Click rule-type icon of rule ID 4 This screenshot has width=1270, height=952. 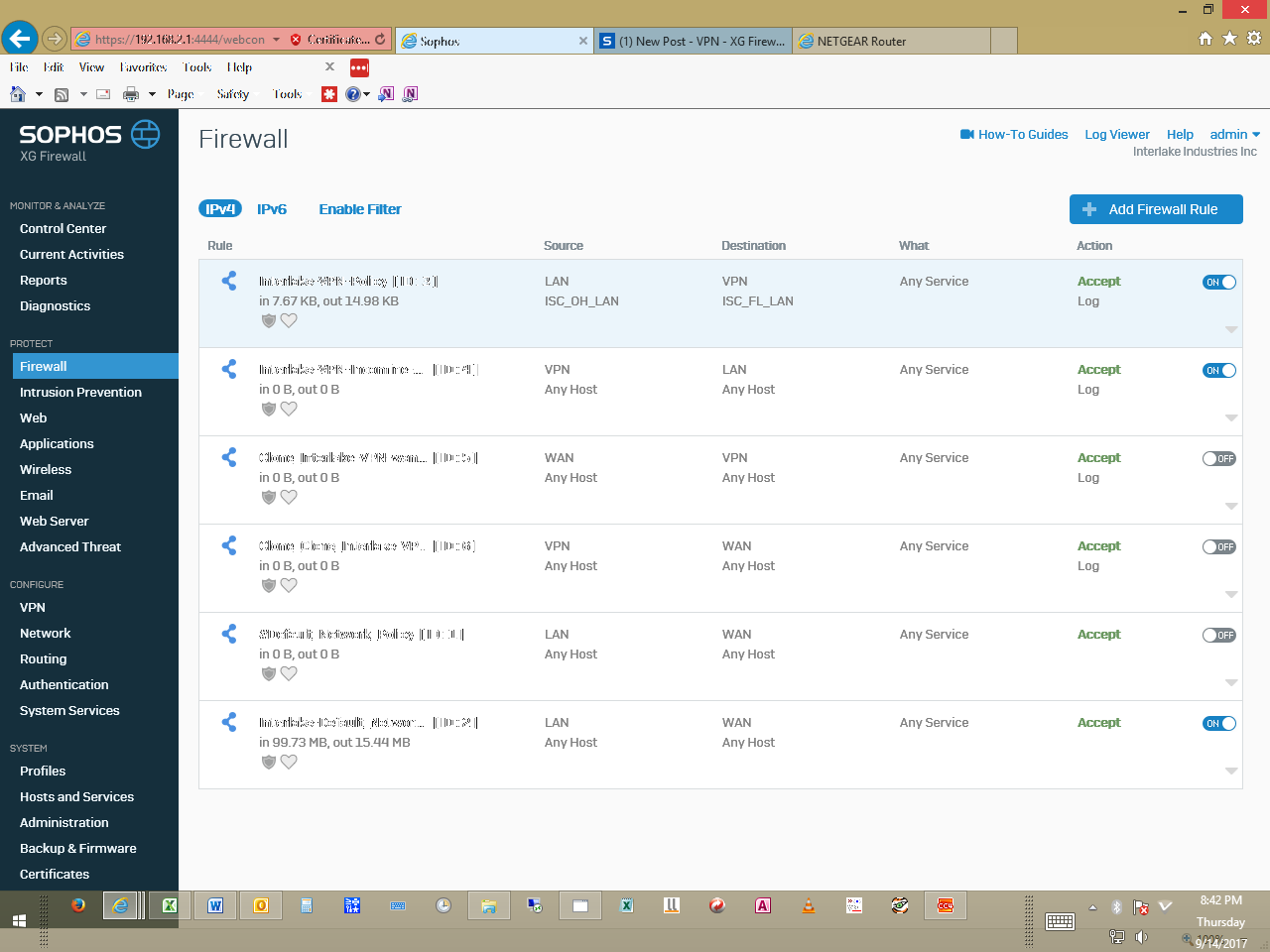229,369
